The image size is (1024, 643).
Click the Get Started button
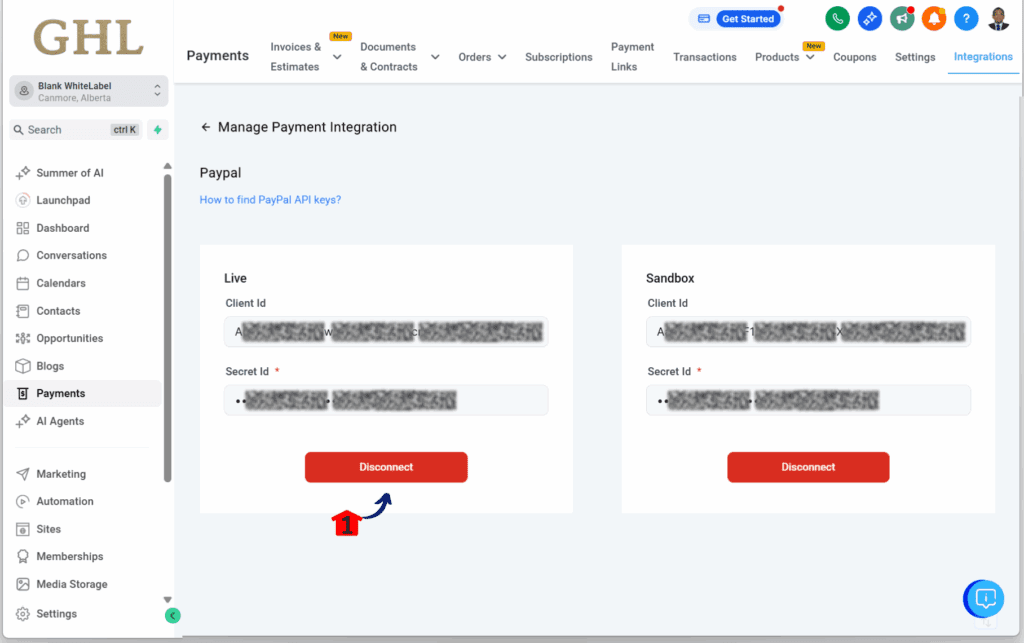click(x=748, y=18)
